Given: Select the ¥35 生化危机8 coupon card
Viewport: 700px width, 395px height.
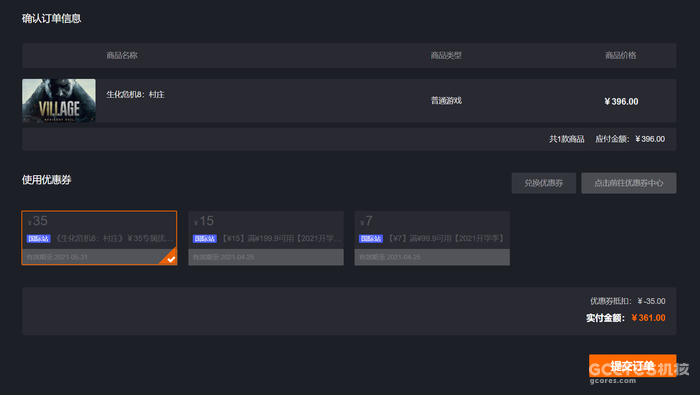Looking at the screenshot, I should [99, 238].
